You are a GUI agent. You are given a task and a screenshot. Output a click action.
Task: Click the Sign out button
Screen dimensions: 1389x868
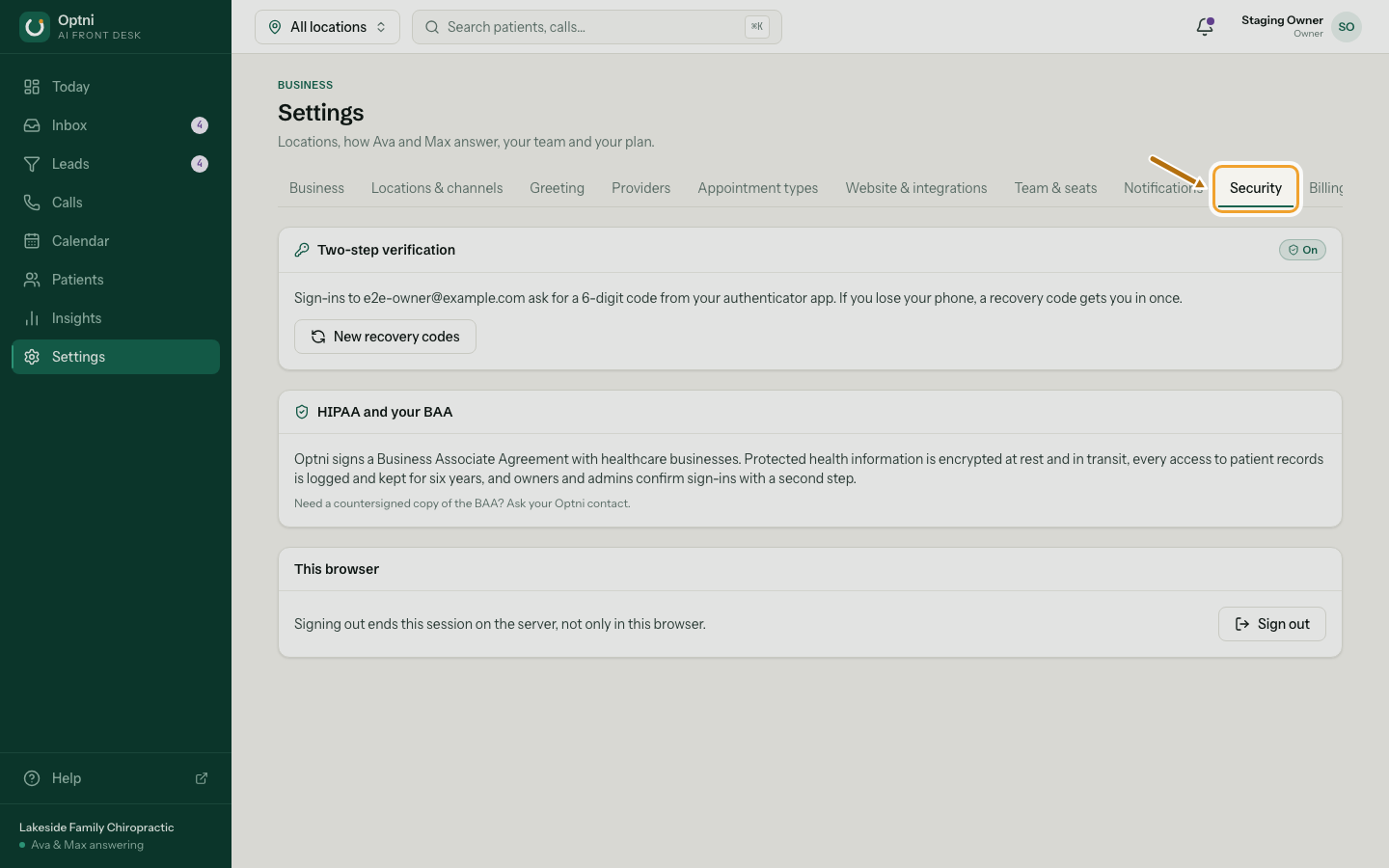click(x=1272, y=624)
